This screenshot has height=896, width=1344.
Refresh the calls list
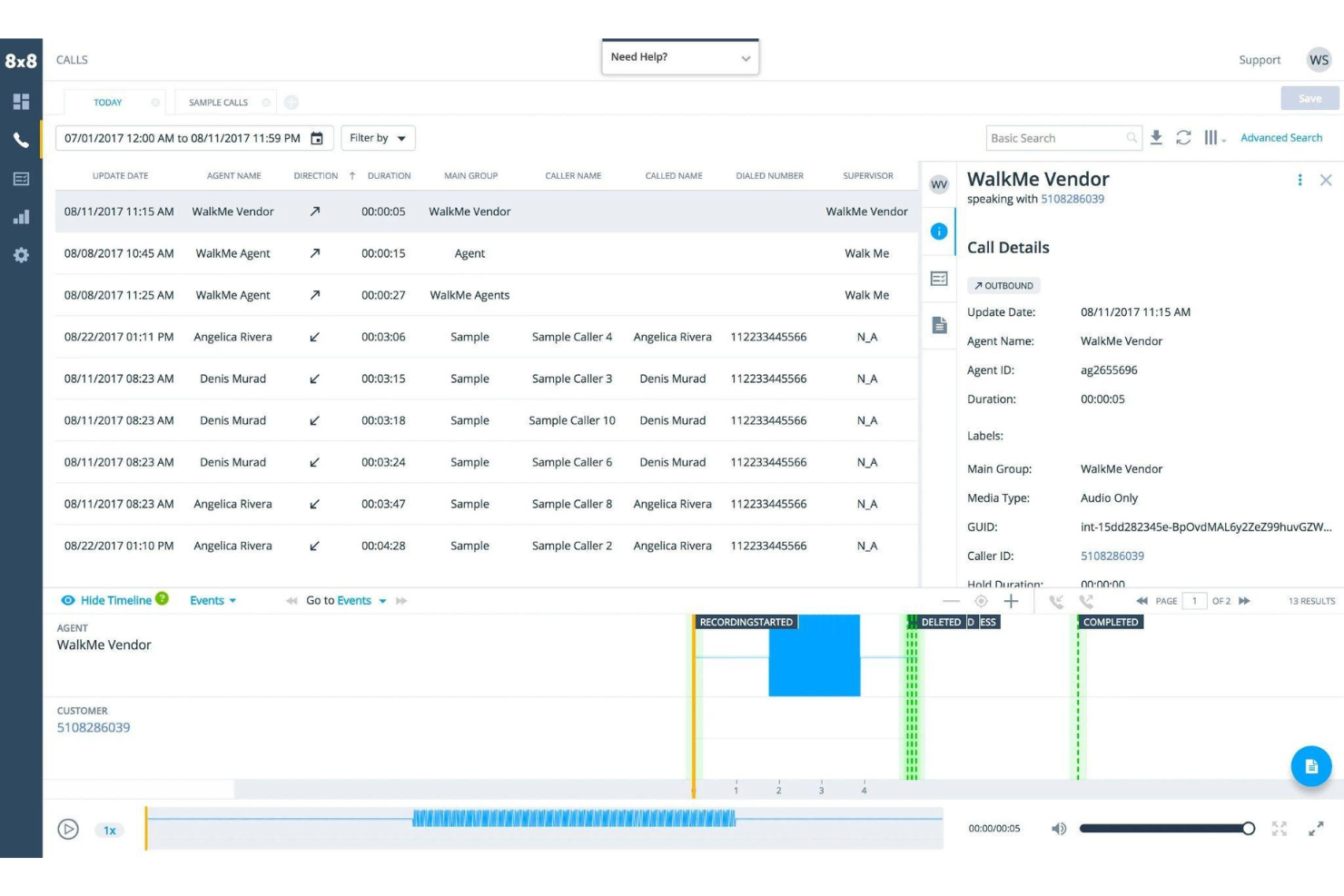coord(1183,137)
